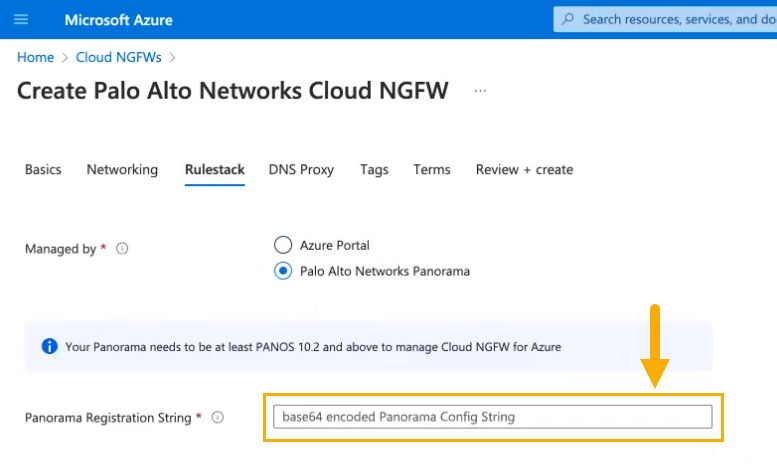Click the blue info banner icon
This screenshot has height=476, width=777.
pos(49,347)
